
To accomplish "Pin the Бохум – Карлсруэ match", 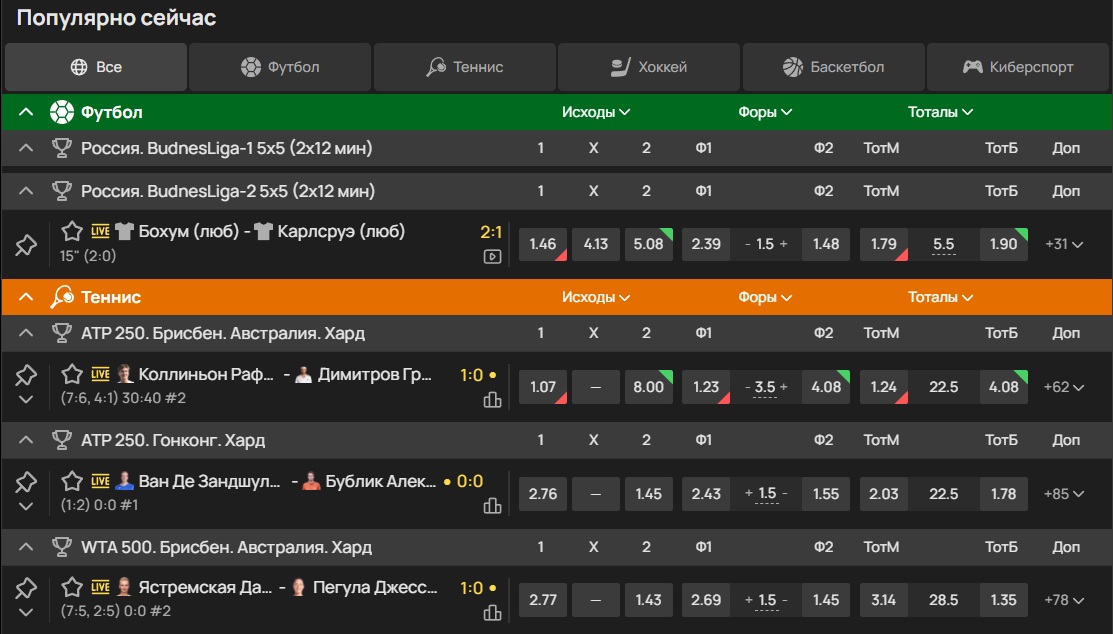I will 25,244.
